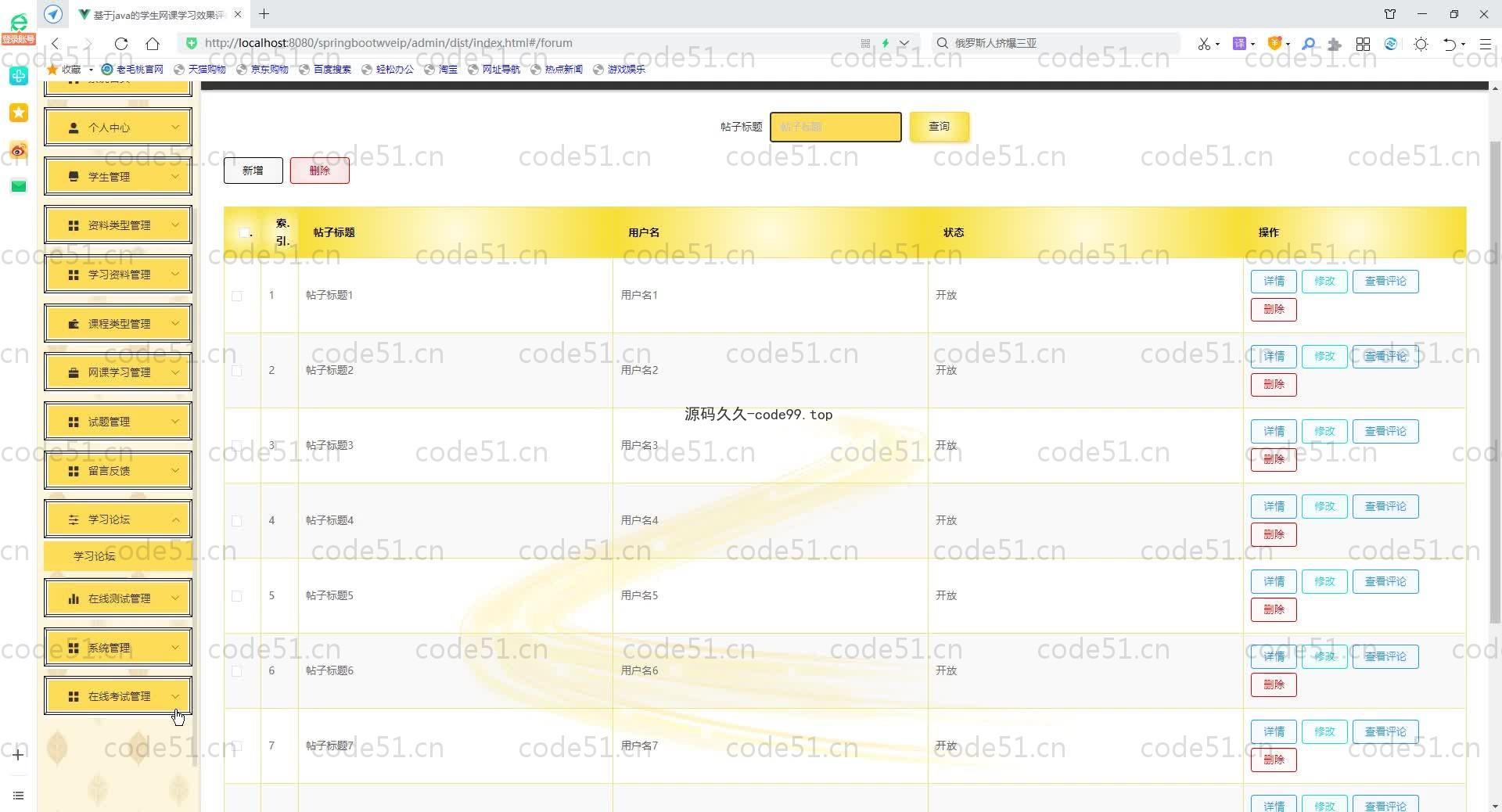Click the browser back arrow
1502x812 pixels.
pos(55,44)
